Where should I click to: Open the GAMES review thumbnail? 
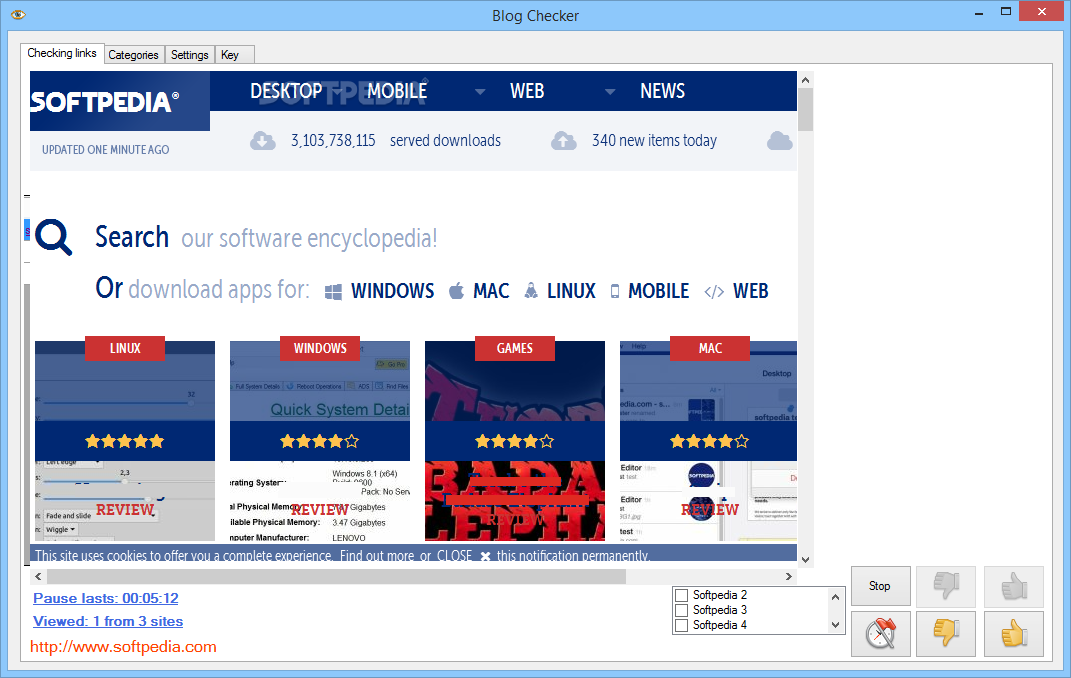coord(514,440)
